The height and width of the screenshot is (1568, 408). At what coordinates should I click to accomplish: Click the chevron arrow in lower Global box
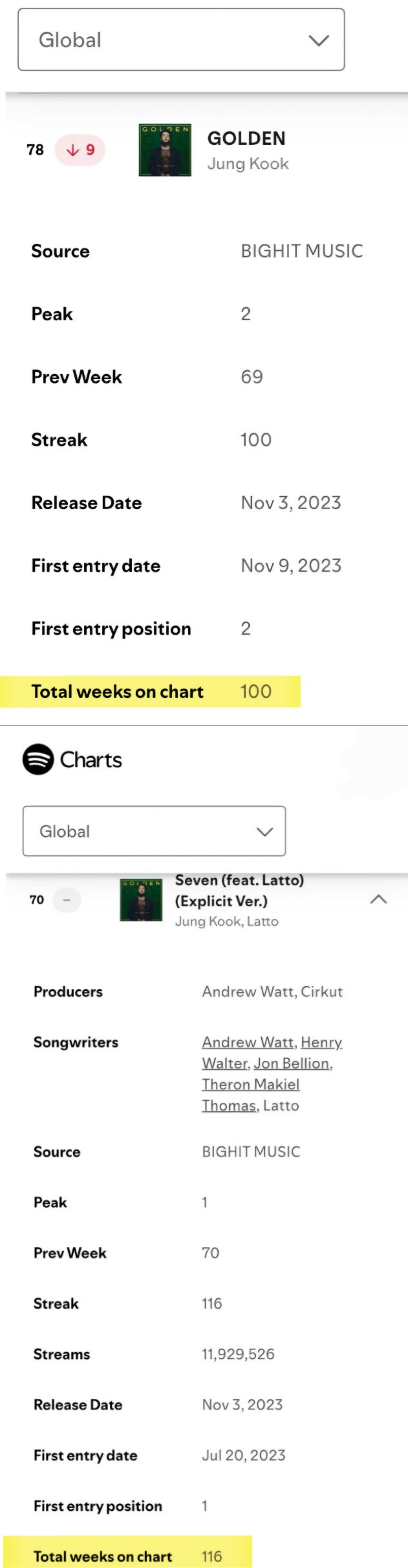click(264, 832)
